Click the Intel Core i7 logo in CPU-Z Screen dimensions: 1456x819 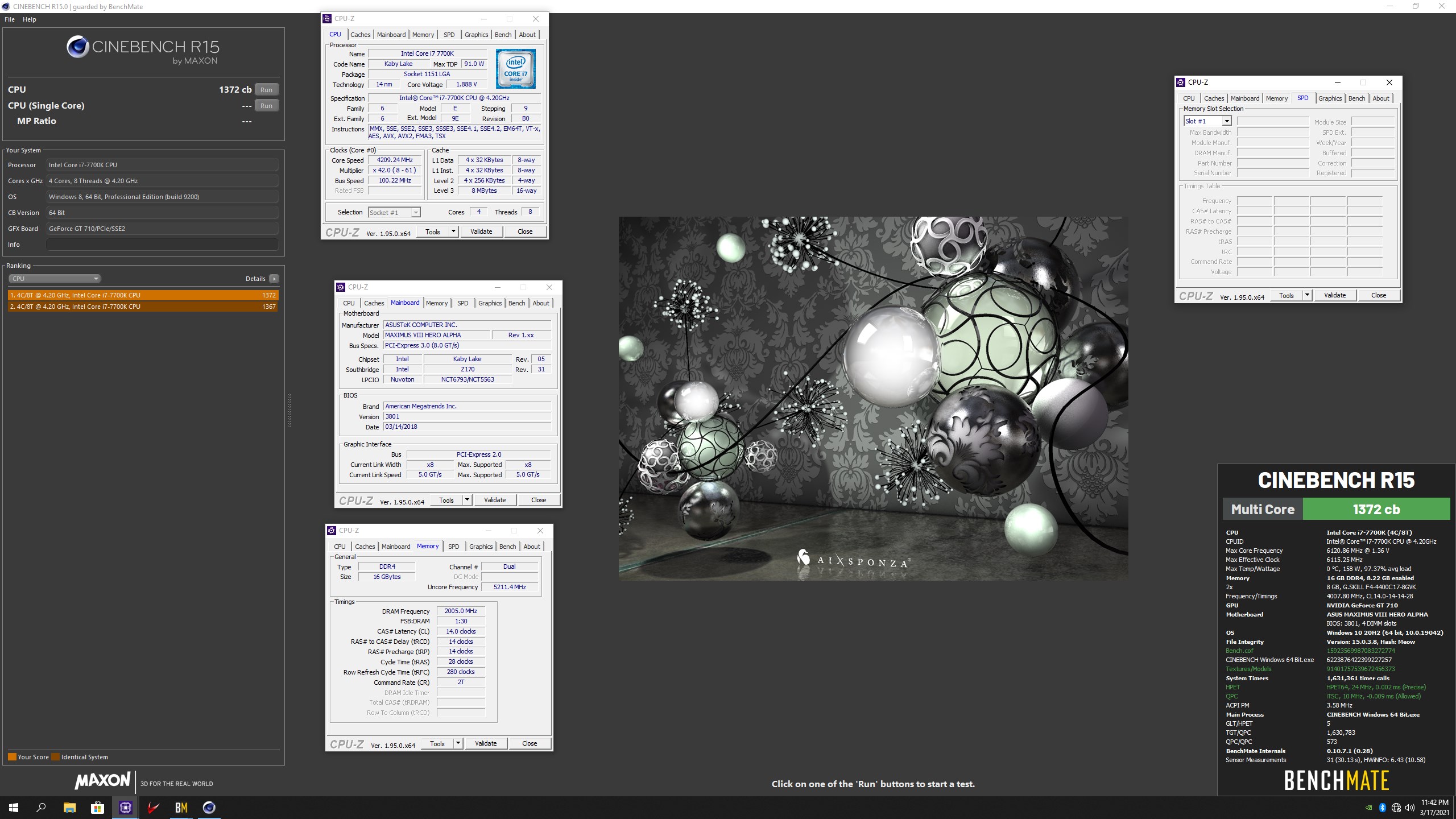515,69
